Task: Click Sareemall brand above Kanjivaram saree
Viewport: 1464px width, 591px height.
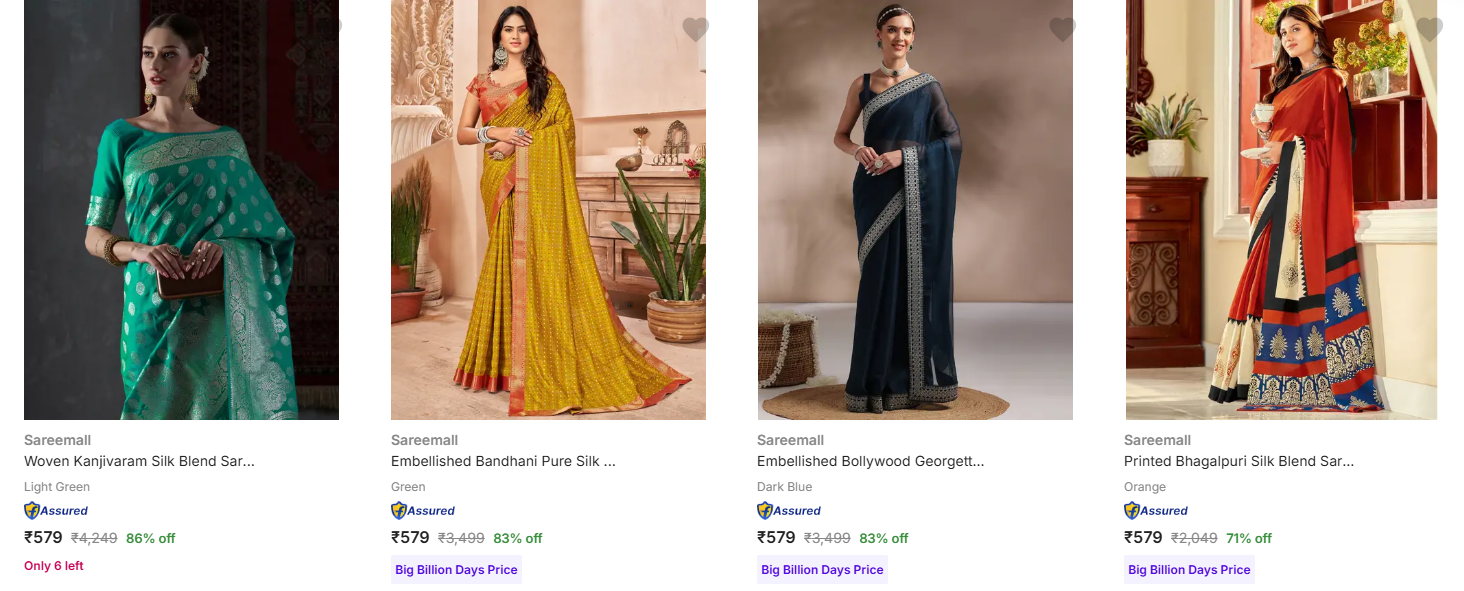Action: pos(57,440)
